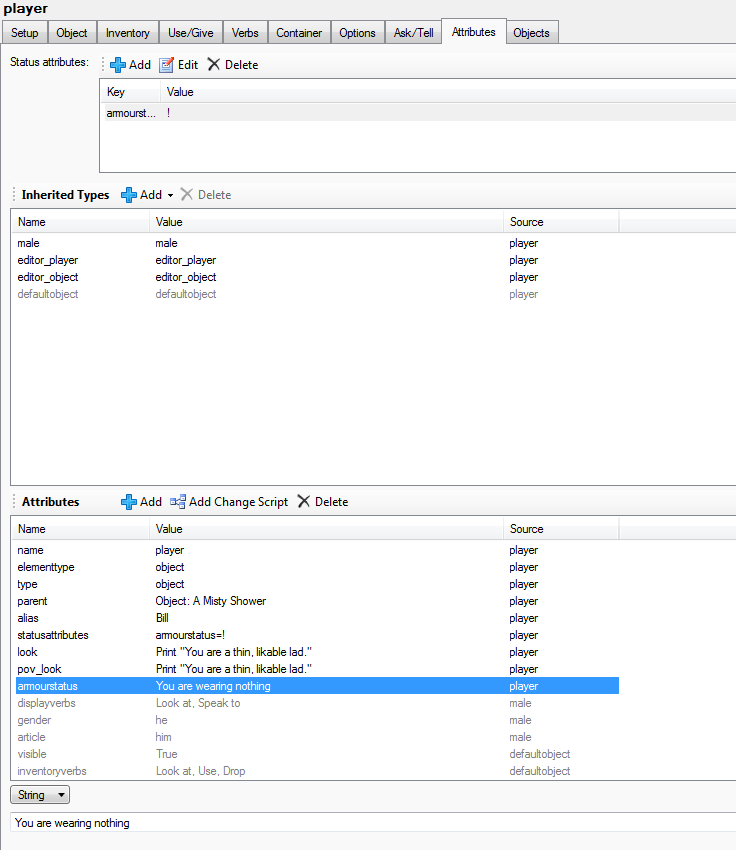Image resolution: width=736 pixels, height=850 pixels.
Task: Open the Verbs tab
Action: tap(245, 33)
